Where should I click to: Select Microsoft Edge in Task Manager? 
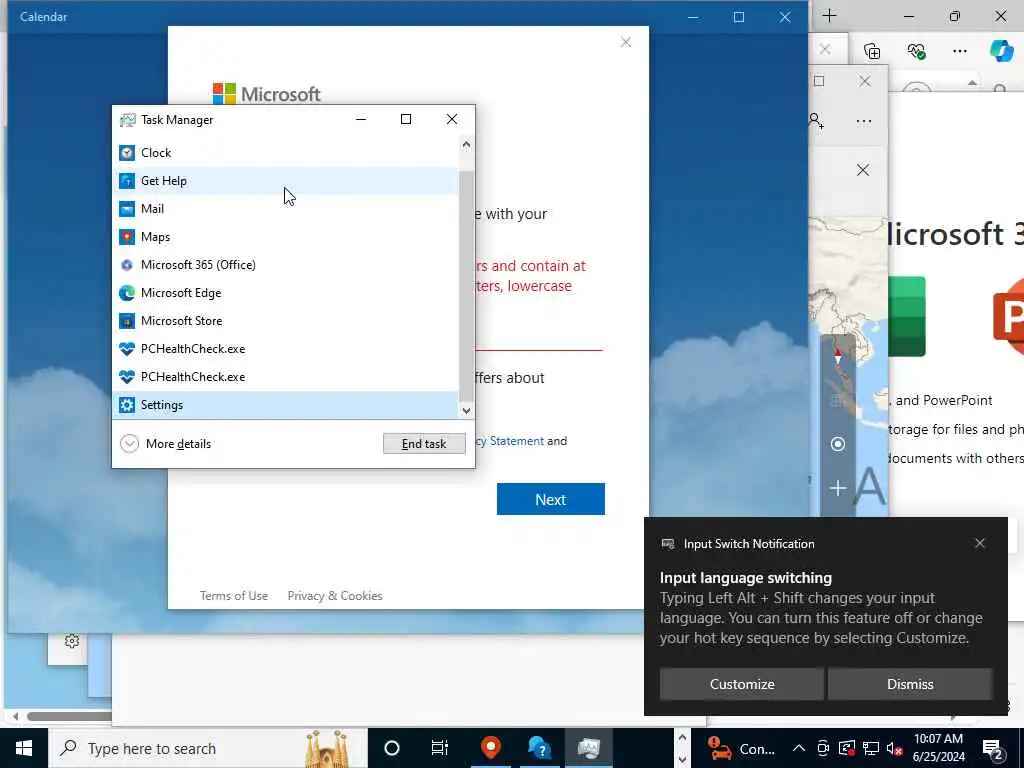click(x=285, y=293)
